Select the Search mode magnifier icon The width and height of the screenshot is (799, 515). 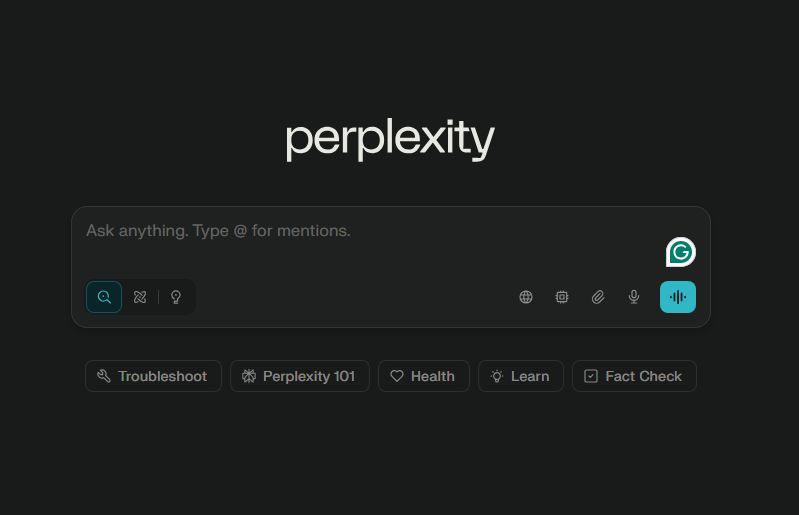pyautogui.click(x=104, y=297)
